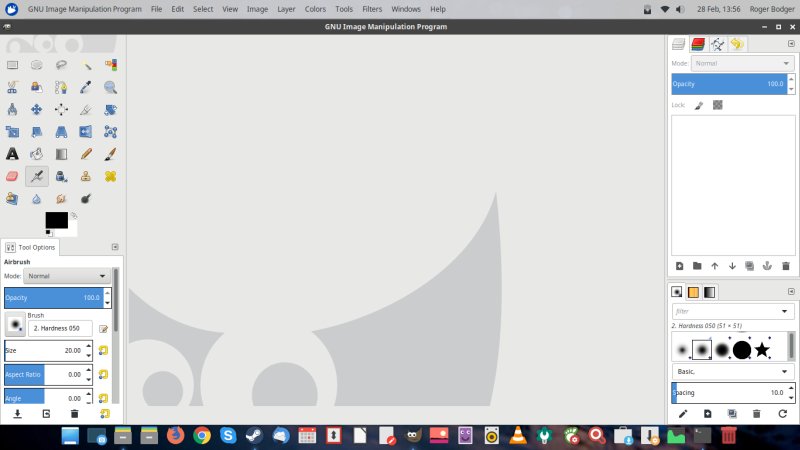The width and height of the screenshot is (800, 450).
Task: Open the Layer menu
Action: point(286,9)
